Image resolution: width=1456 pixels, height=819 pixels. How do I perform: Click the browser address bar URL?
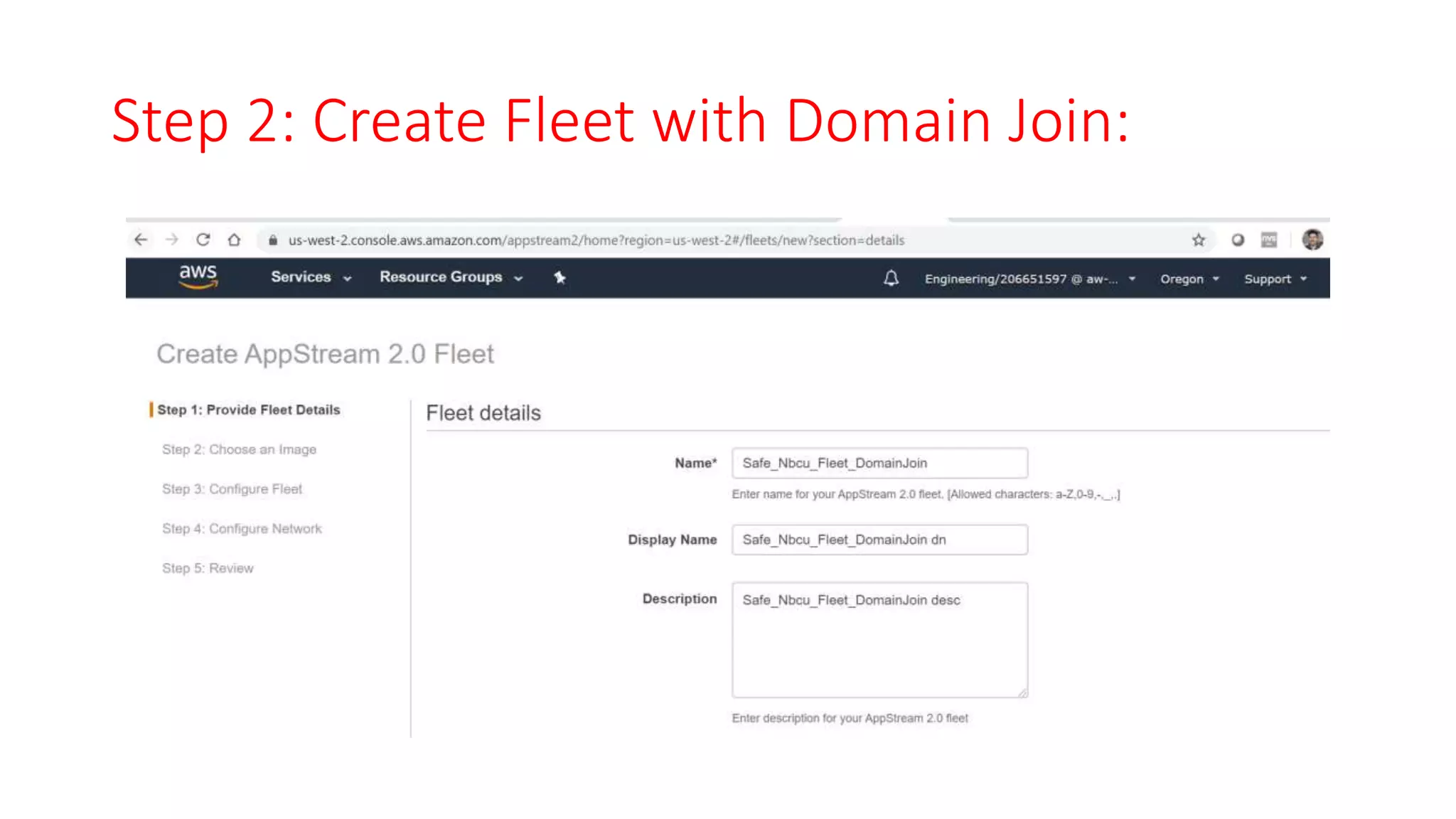(x=596, y=240)
